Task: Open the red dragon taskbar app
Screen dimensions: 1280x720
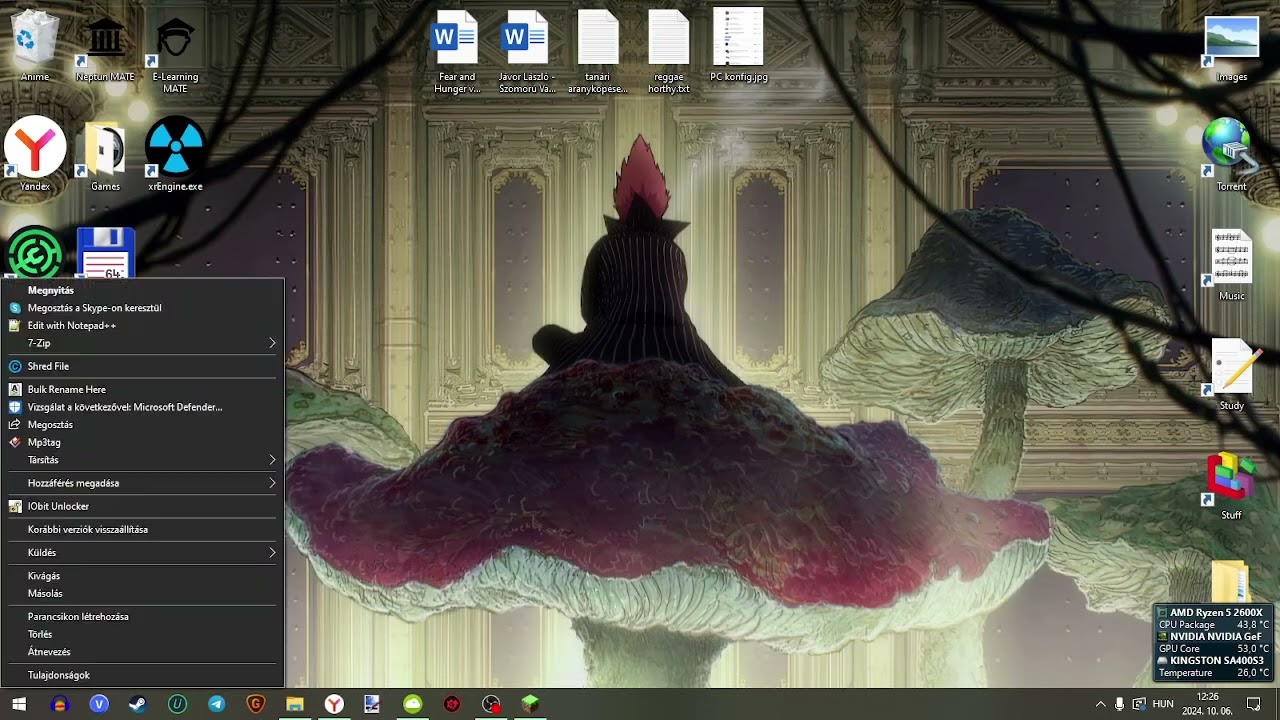Action: coord(452,704)
